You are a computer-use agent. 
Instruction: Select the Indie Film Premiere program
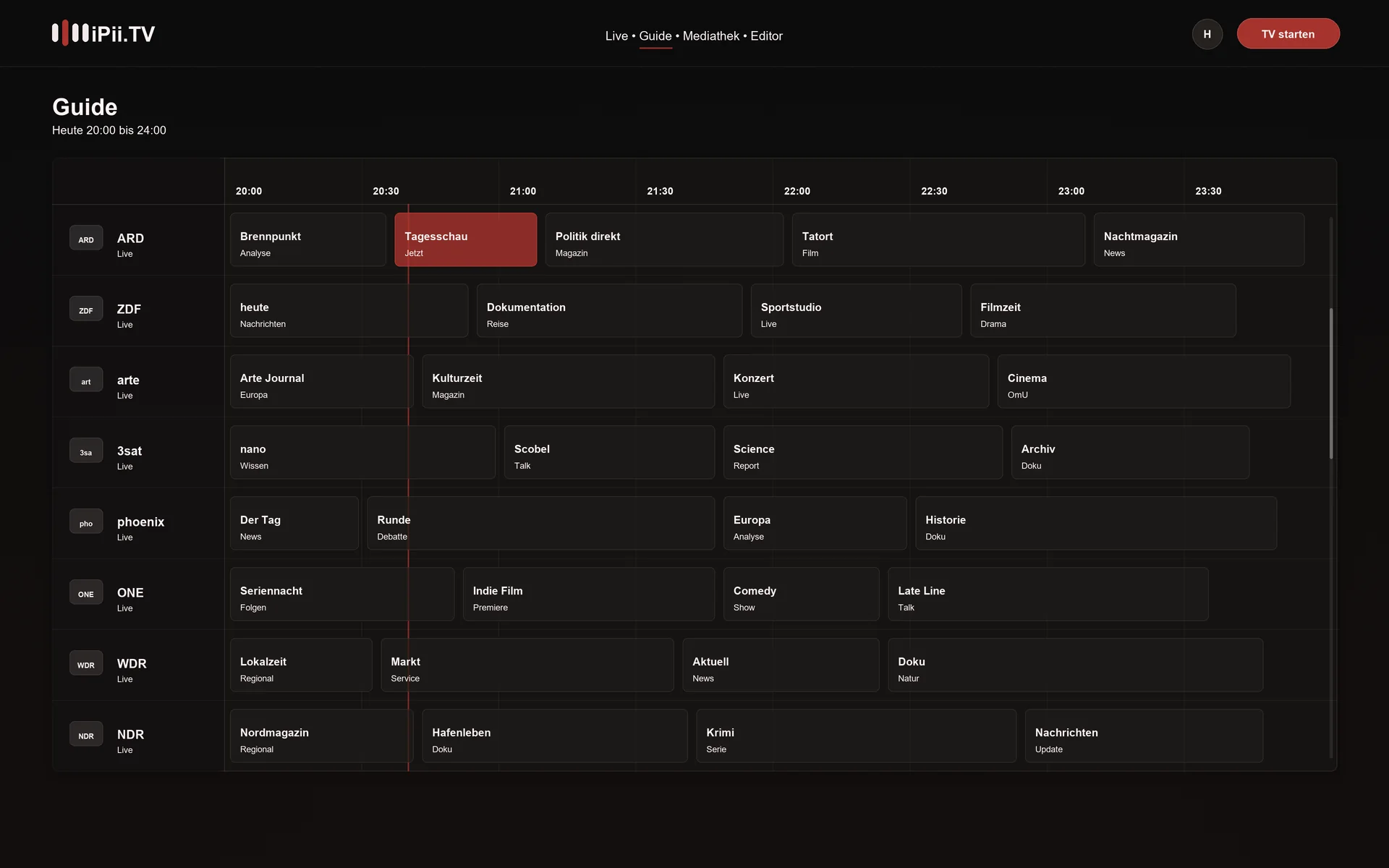589,594
